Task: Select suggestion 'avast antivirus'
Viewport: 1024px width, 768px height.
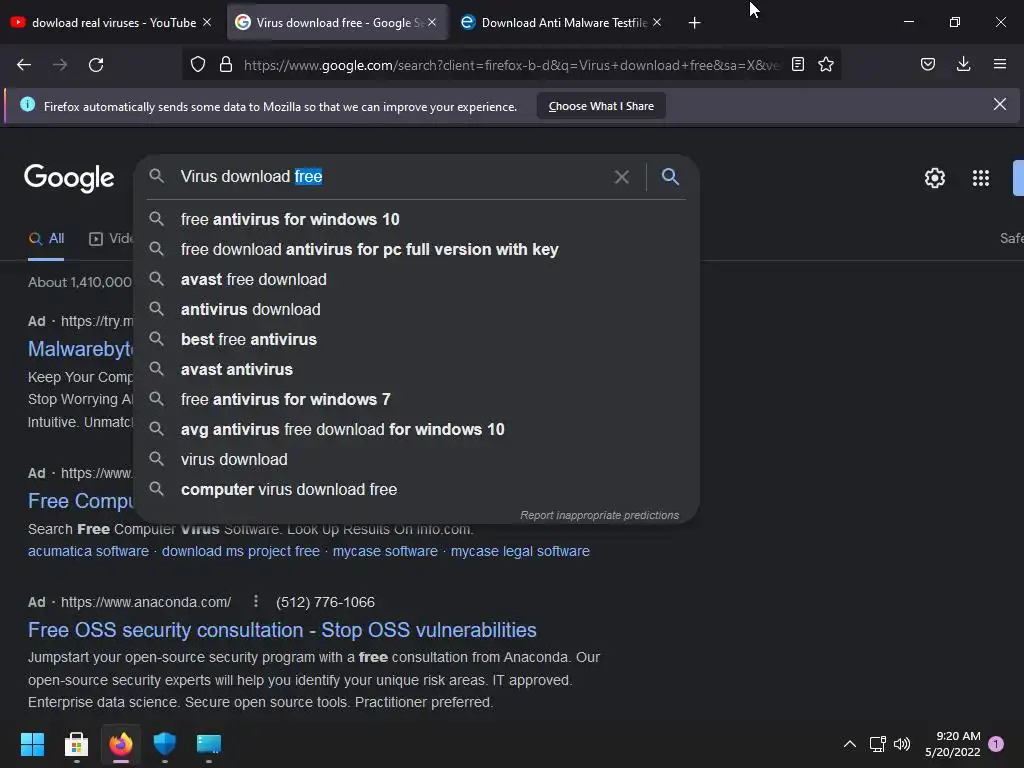Action: (x=416, y=370)
